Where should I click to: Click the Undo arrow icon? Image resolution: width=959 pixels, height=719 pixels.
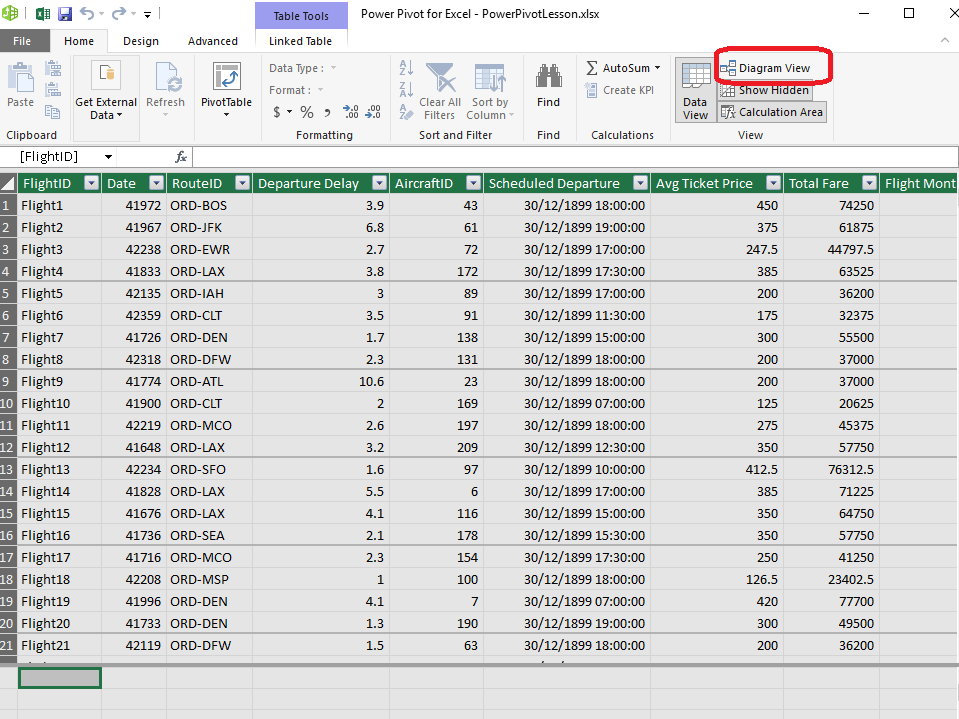coord(87,14)
